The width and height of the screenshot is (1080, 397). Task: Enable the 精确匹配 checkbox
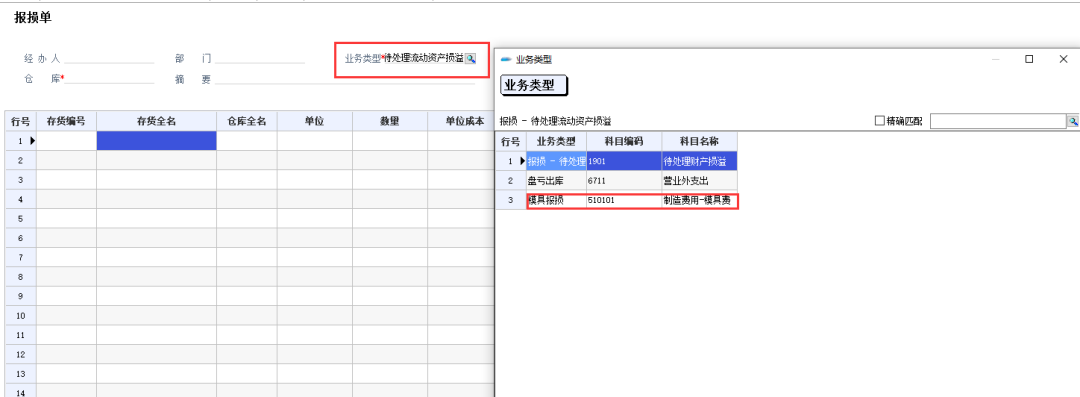tap(880, 121)
